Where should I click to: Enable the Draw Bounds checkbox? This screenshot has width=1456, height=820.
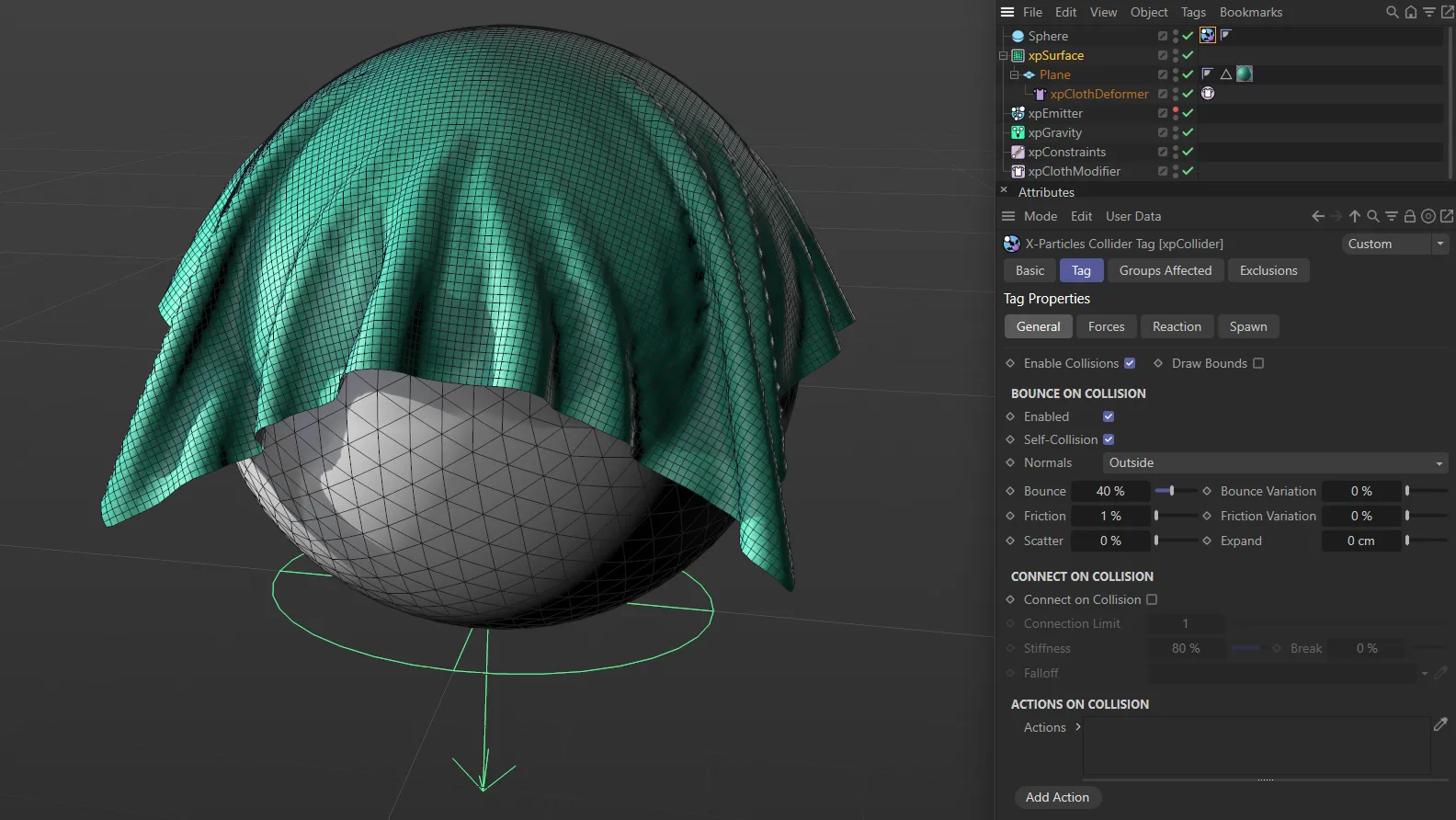[1258, 363]
